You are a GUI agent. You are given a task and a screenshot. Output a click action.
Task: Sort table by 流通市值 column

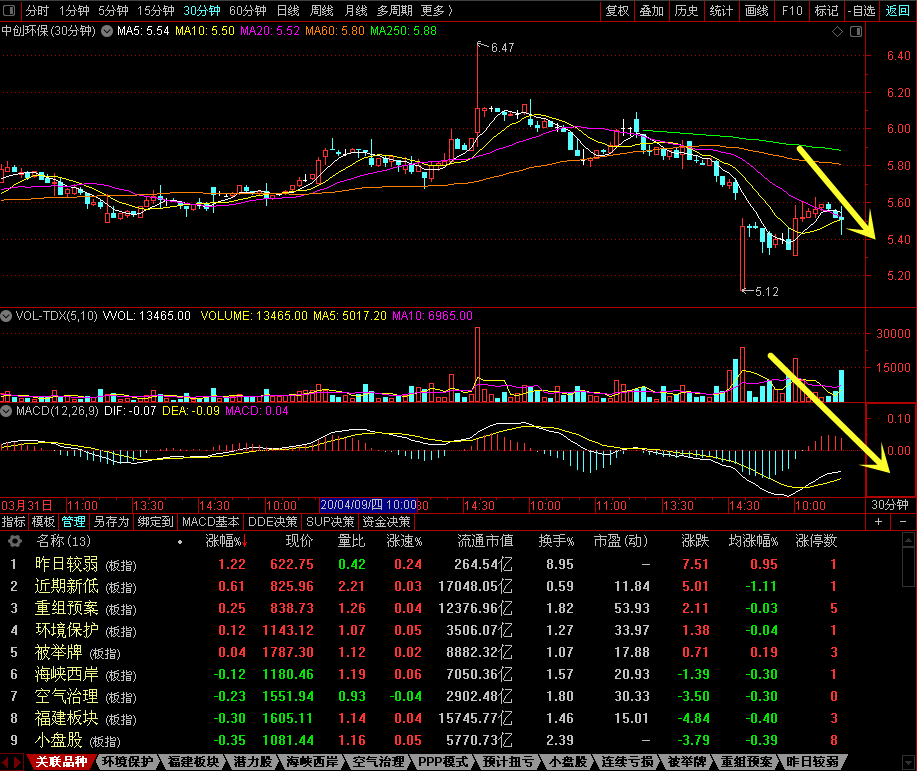[x=485, y=541]
